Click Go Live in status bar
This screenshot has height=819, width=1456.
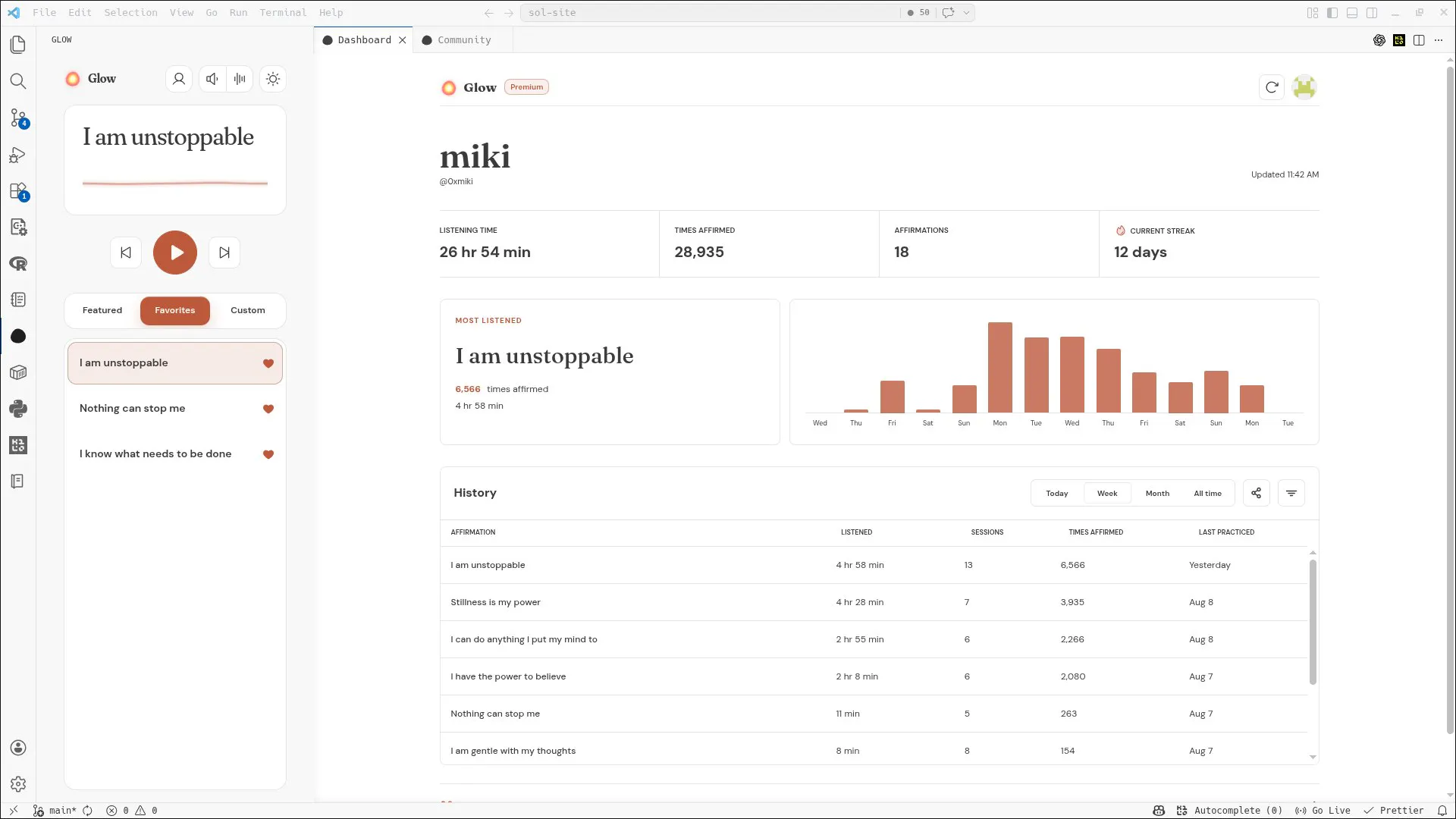coord(1323,811)
